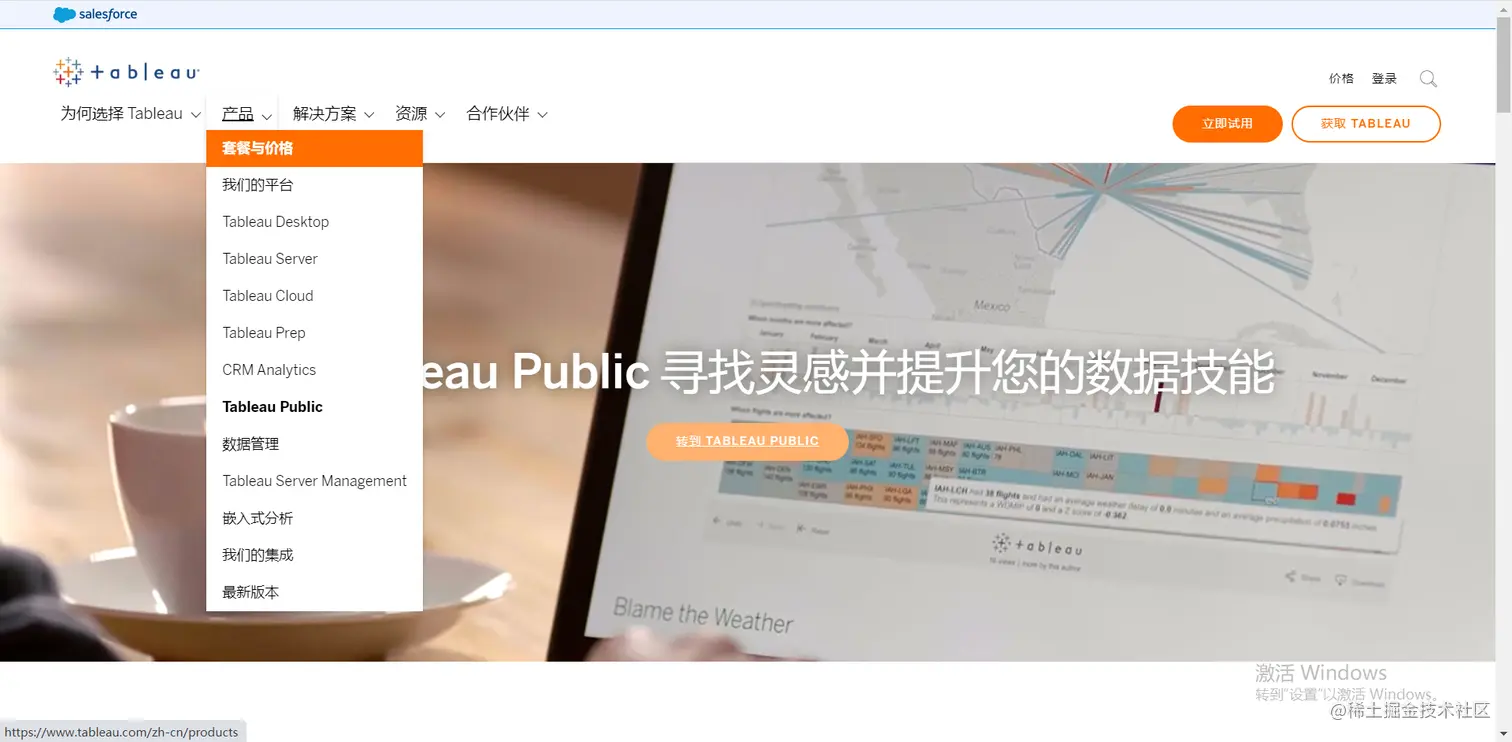Open 为何选择 Tableau nav item
Screen dimensions: 1512x742
121,114
